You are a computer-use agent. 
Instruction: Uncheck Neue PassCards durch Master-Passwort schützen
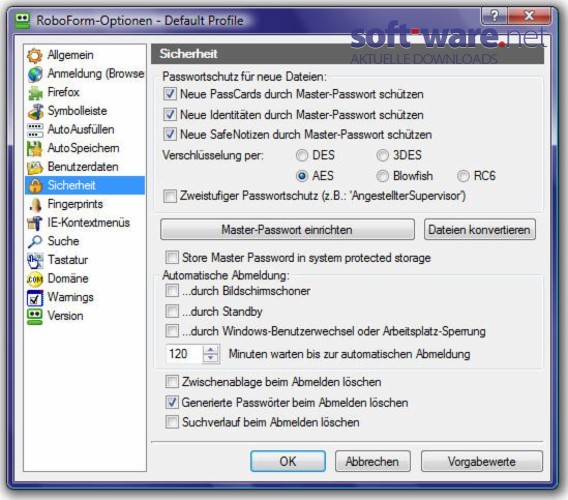[x=170, y=94]
